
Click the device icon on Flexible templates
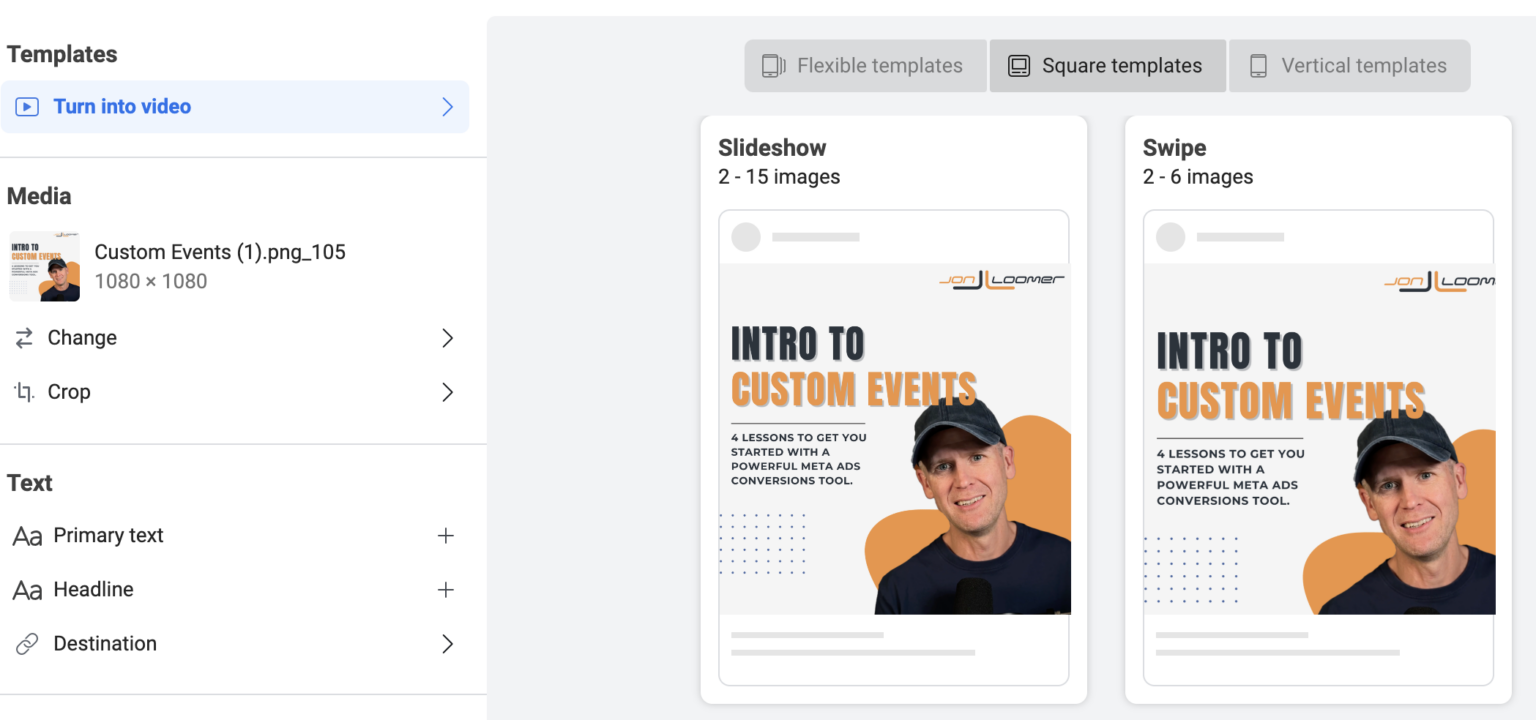click(x=772, y=65)
